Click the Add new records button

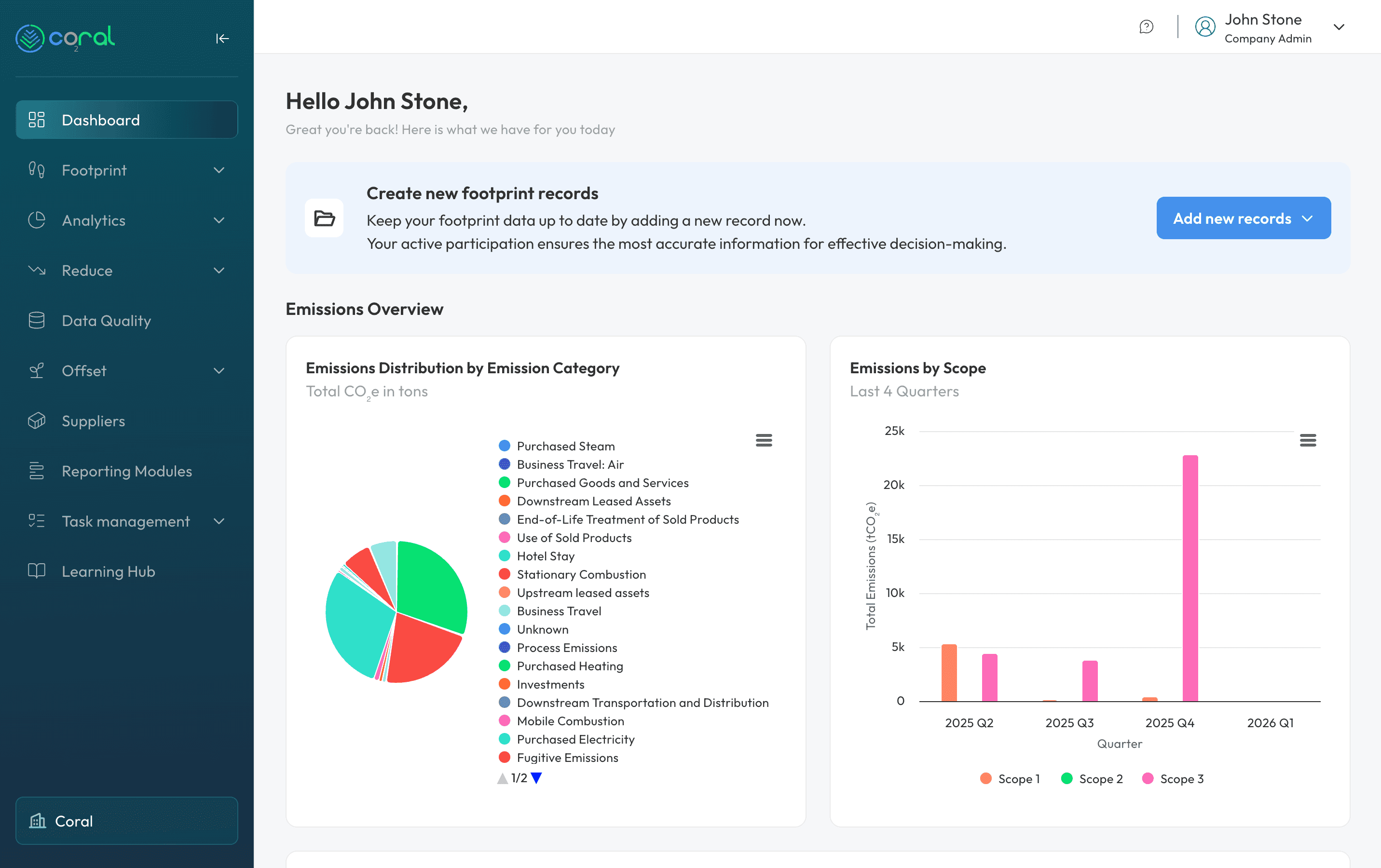(1243, 218)
